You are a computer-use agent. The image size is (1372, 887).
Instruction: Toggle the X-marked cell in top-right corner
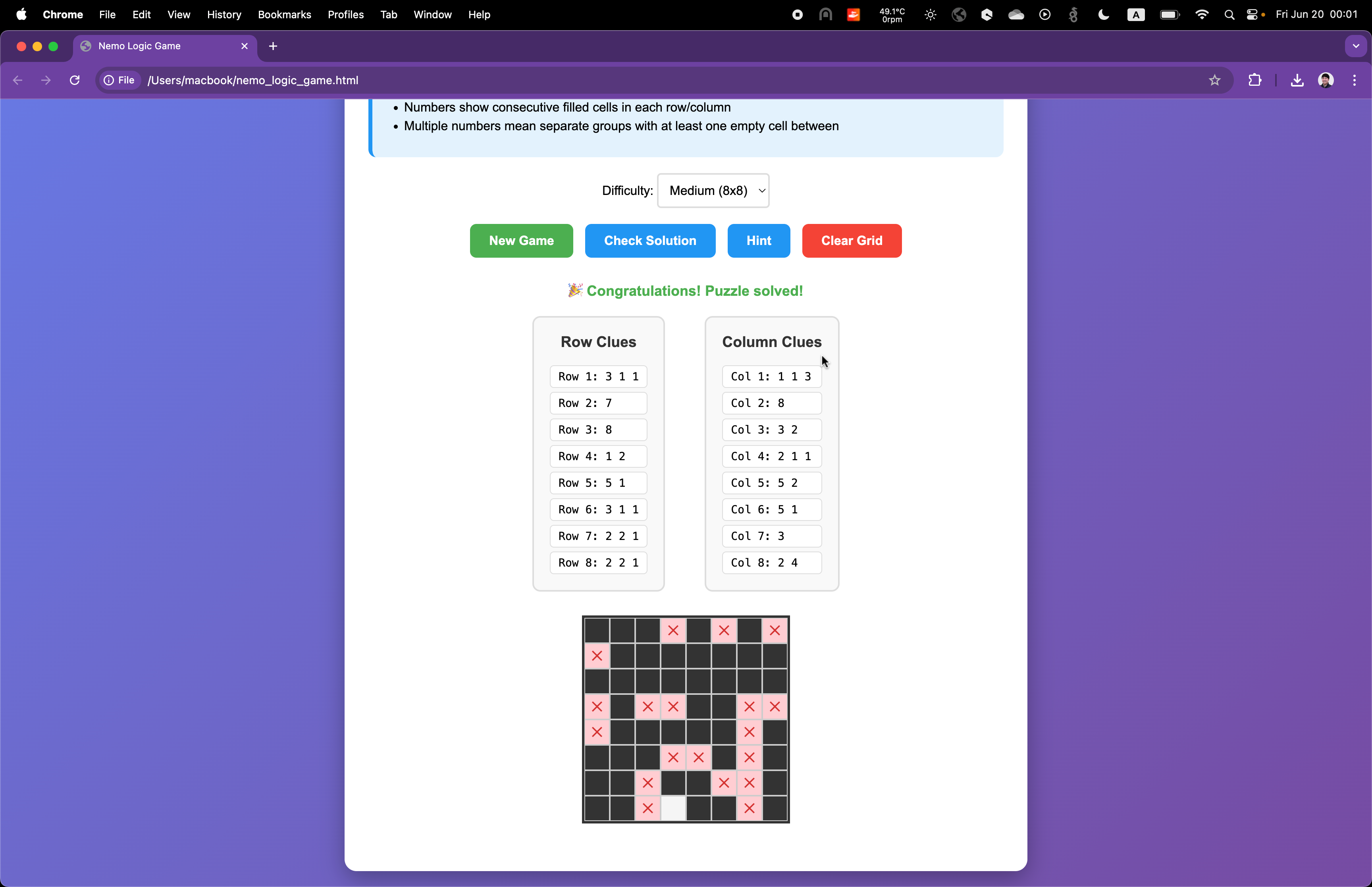pos(775,631)
